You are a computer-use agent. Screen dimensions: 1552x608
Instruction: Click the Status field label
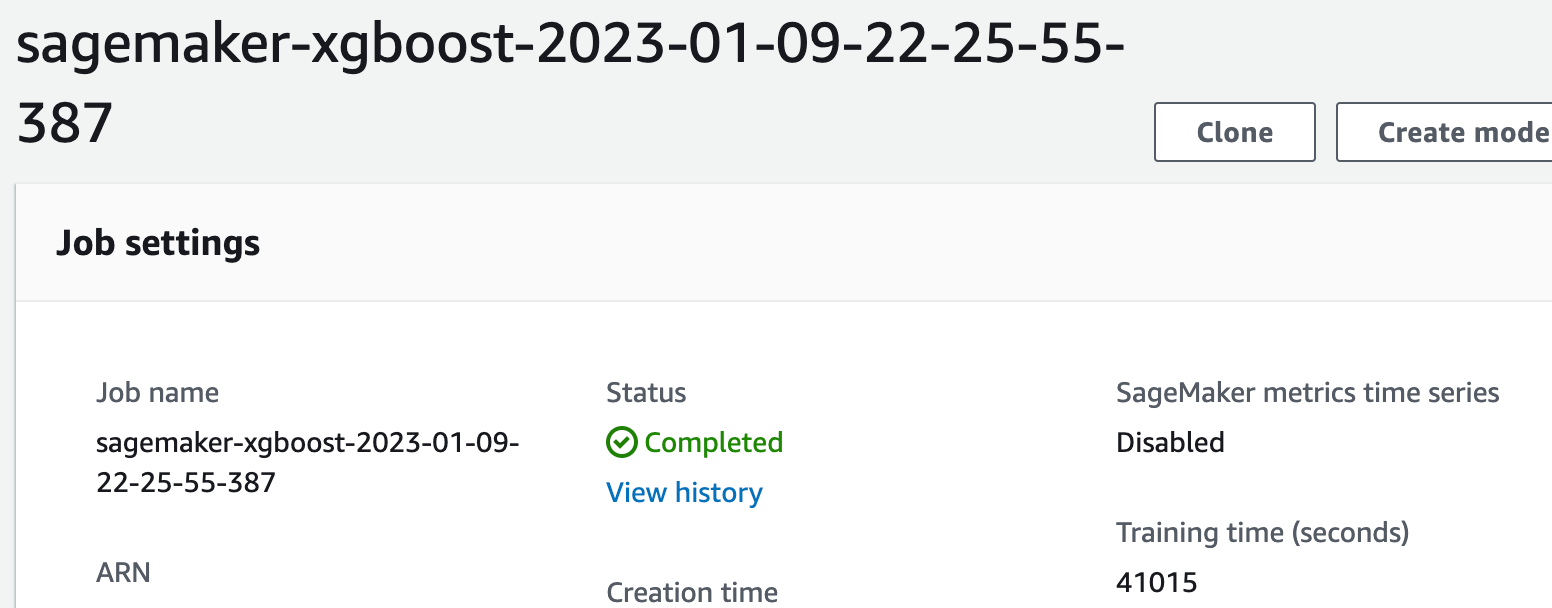pos(646,392)
